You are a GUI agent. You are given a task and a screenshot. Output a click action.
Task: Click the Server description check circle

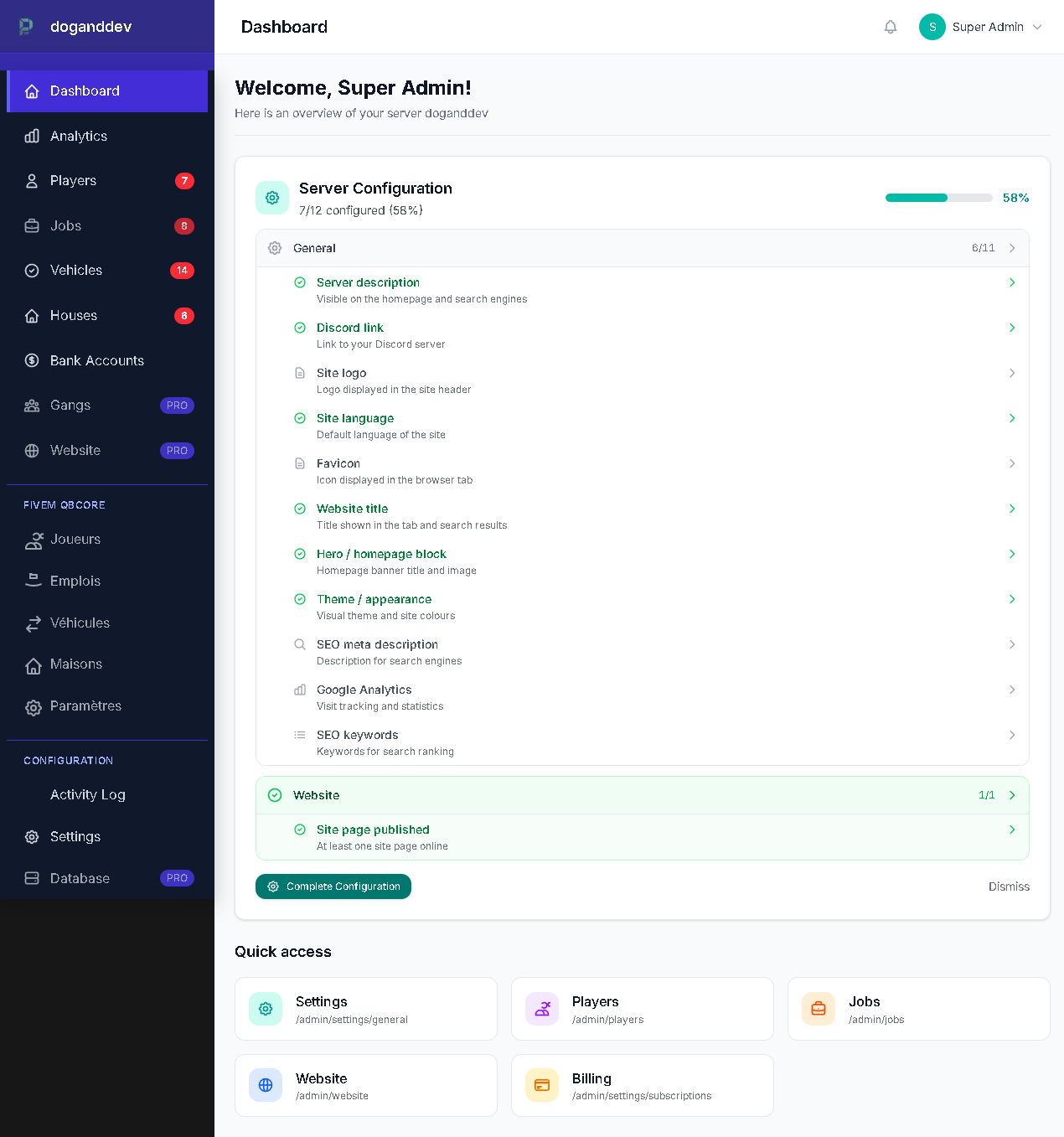[300, 282]
